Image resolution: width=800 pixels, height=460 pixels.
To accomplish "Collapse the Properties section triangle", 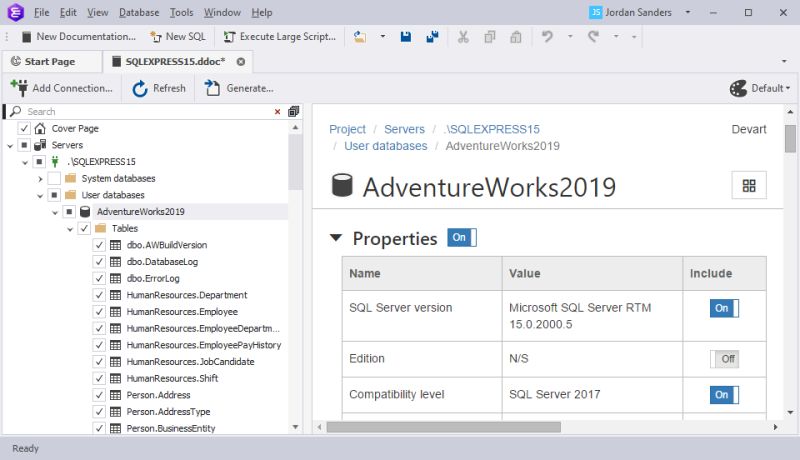I will click(x=336, y=238).
